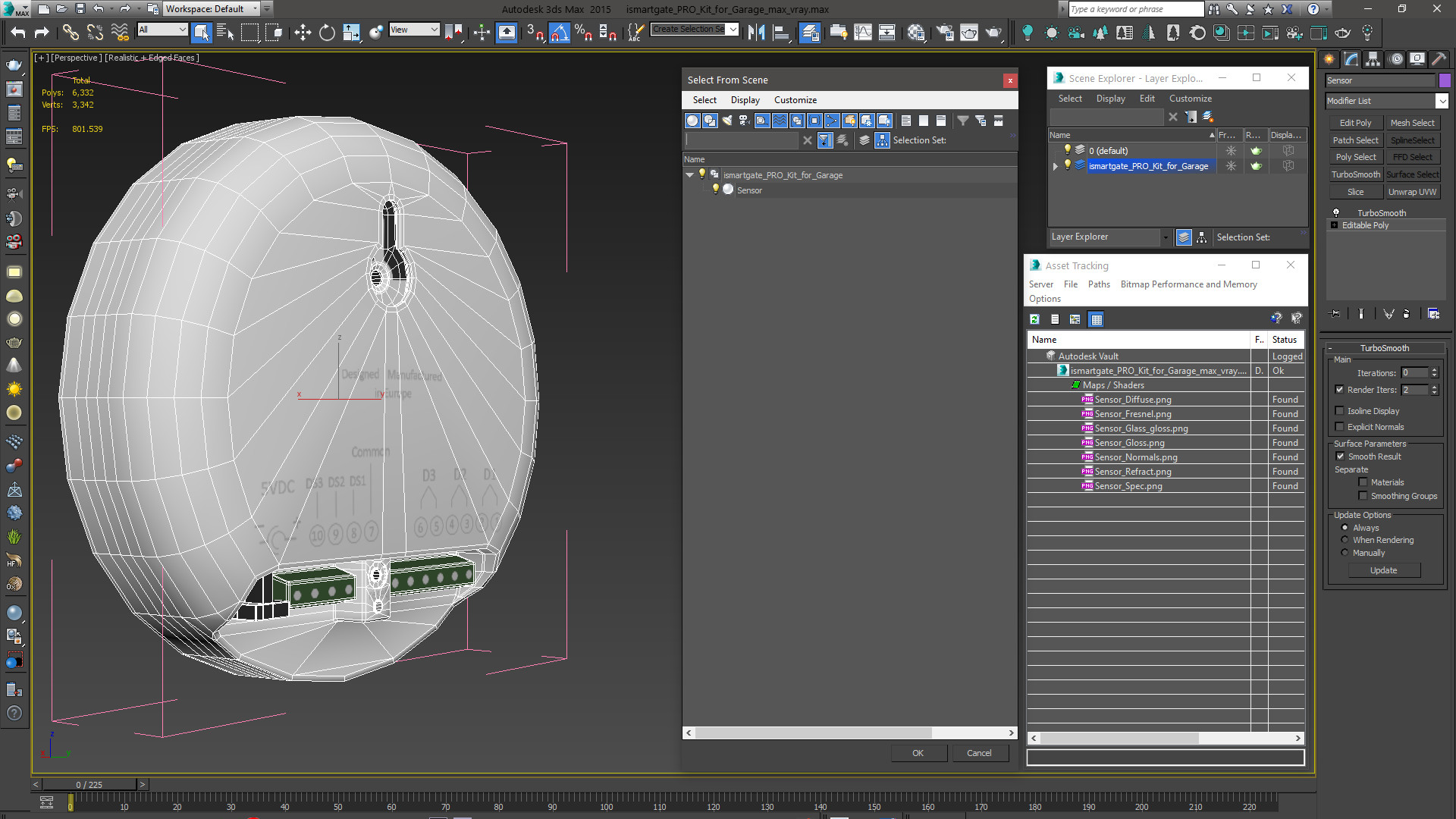
Task: Click the purple object color swatch
Action: pyautogui.click(x=1445, y=80)
